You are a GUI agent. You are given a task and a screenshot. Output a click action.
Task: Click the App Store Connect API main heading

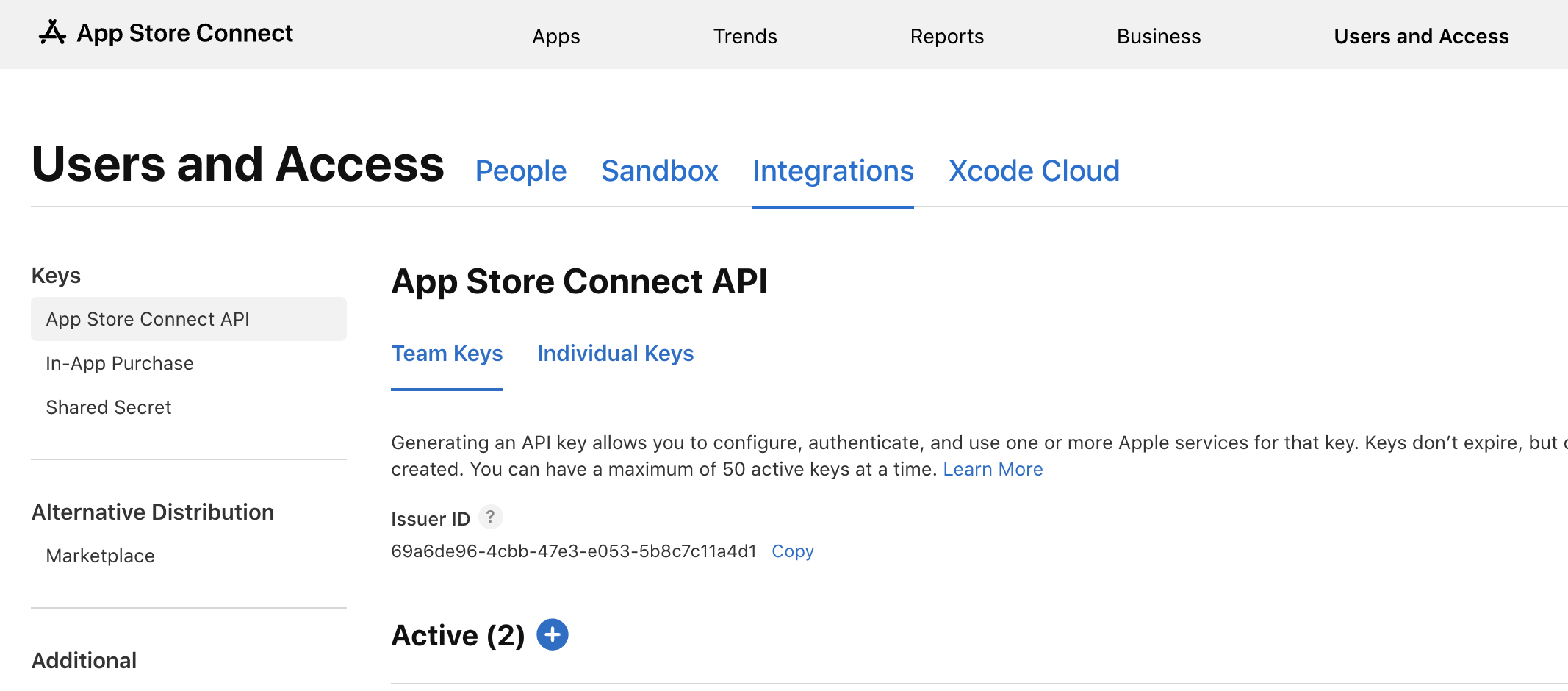pyautogui.click(x=579, y=282)
